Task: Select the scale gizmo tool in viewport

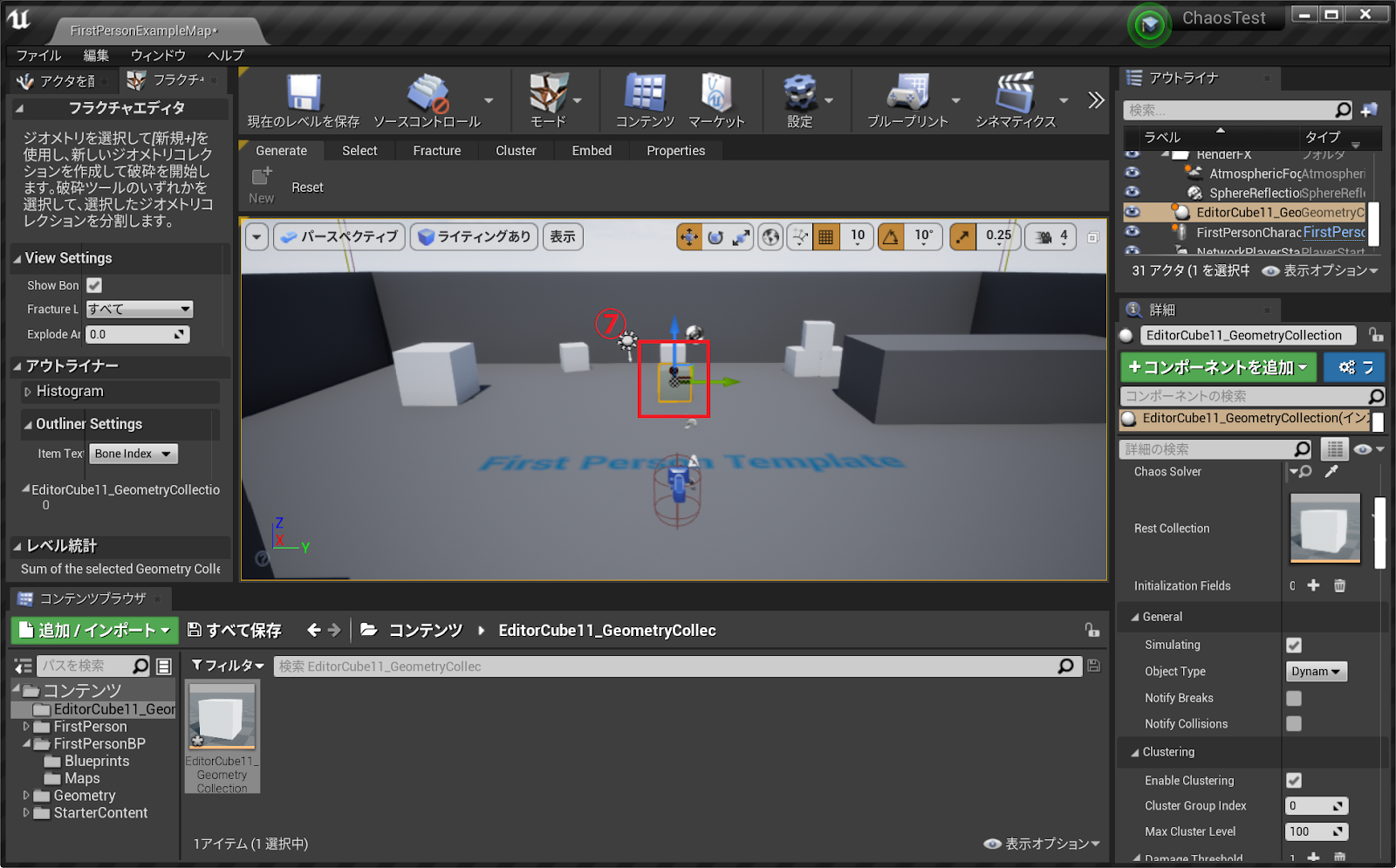Action: coord(741,236)
